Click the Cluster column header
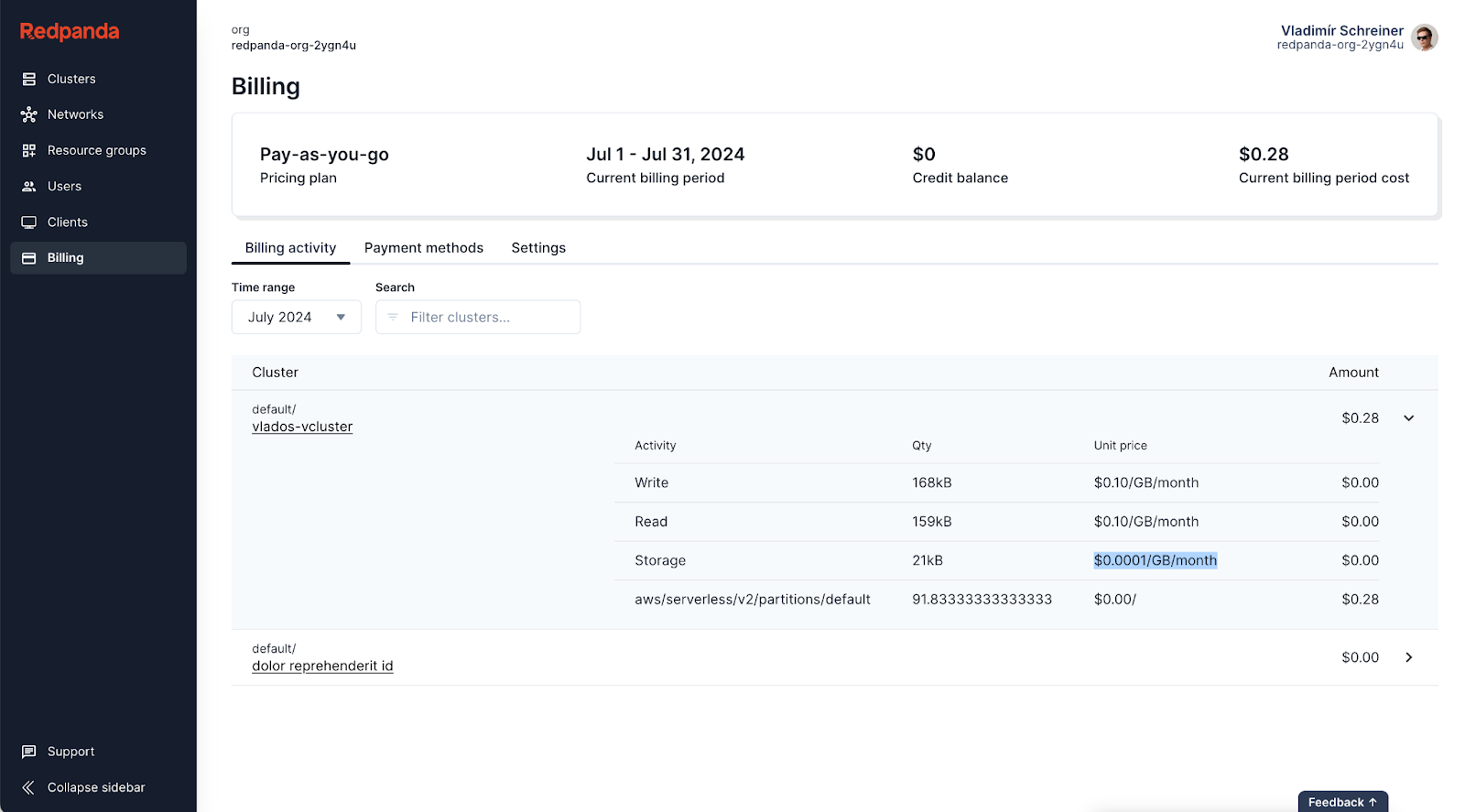 [x=276, y=373]
